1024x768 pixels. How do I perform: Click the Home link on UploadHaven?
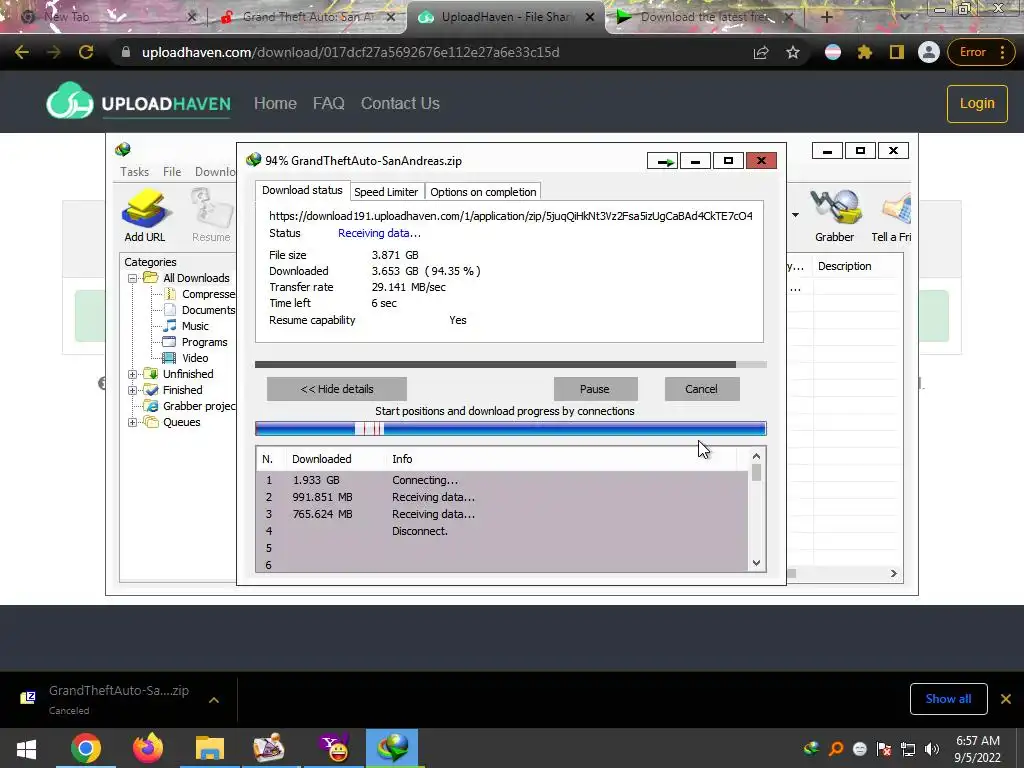pos(275,103)
